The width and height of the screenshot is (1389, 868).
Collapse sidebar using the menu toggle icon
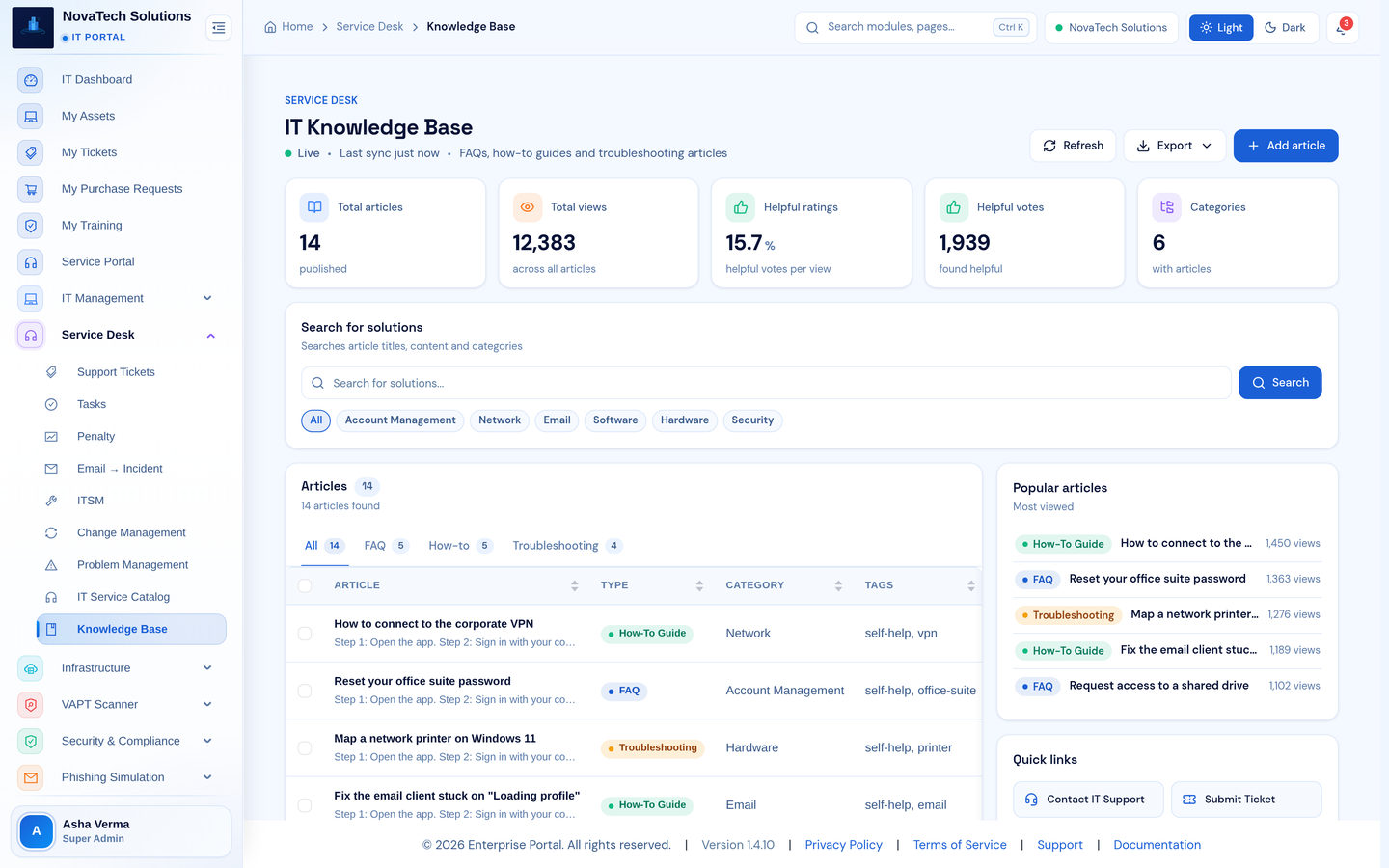click(x=219, y=28)
